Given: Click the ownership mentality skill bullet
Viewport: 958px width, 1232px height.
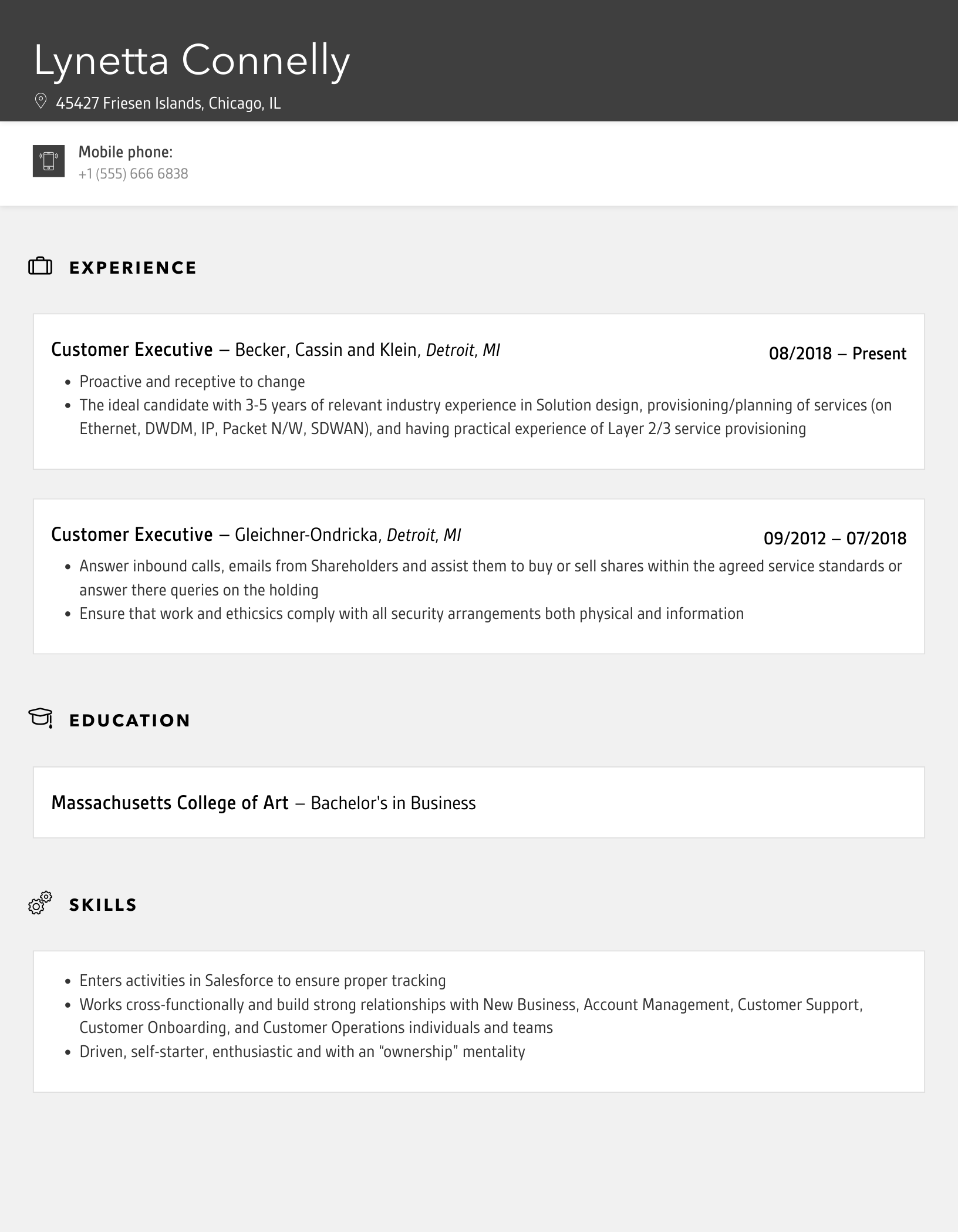Looking at the screenshot, I should (x=302, y=1051).
